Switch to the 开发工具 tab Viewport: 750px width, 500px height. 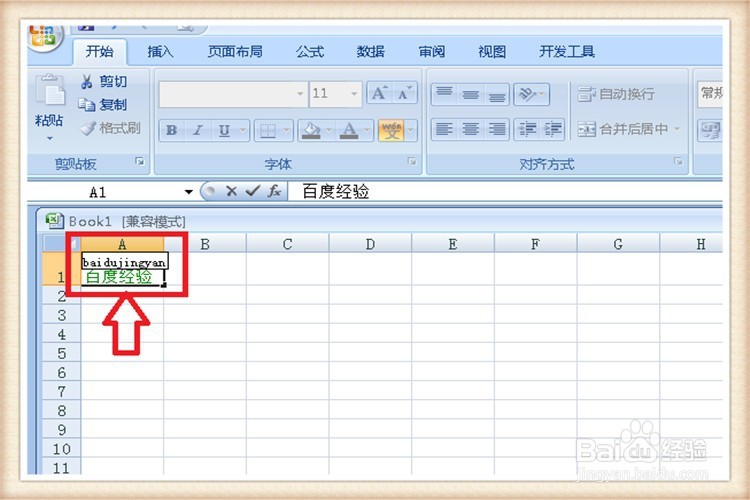pyautogui.click(x=567, y=51)
